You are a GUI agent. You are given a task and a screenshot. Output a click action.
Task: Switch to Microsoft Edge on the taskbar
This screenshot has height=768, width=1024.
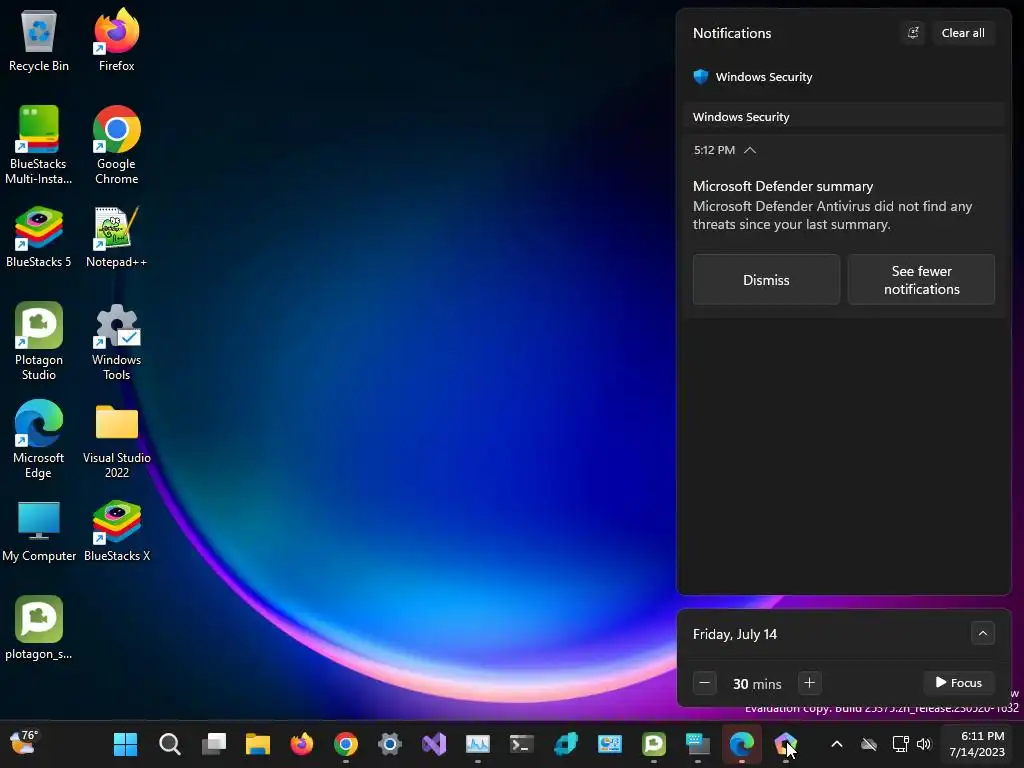tap(742, 744)
